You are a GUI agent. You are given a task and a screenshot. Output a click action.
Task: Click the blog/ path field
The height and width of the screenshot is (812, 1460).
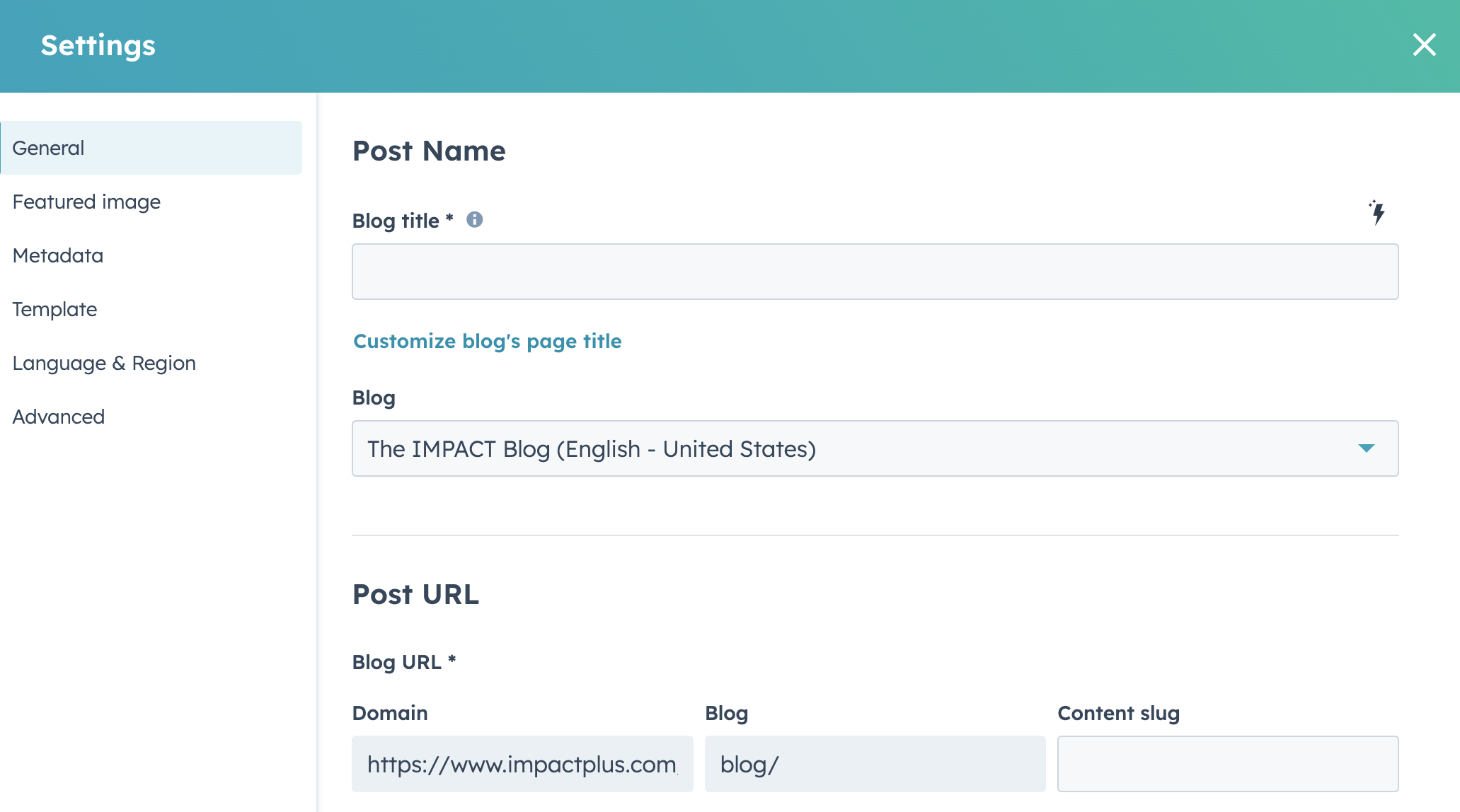(874, 764)
